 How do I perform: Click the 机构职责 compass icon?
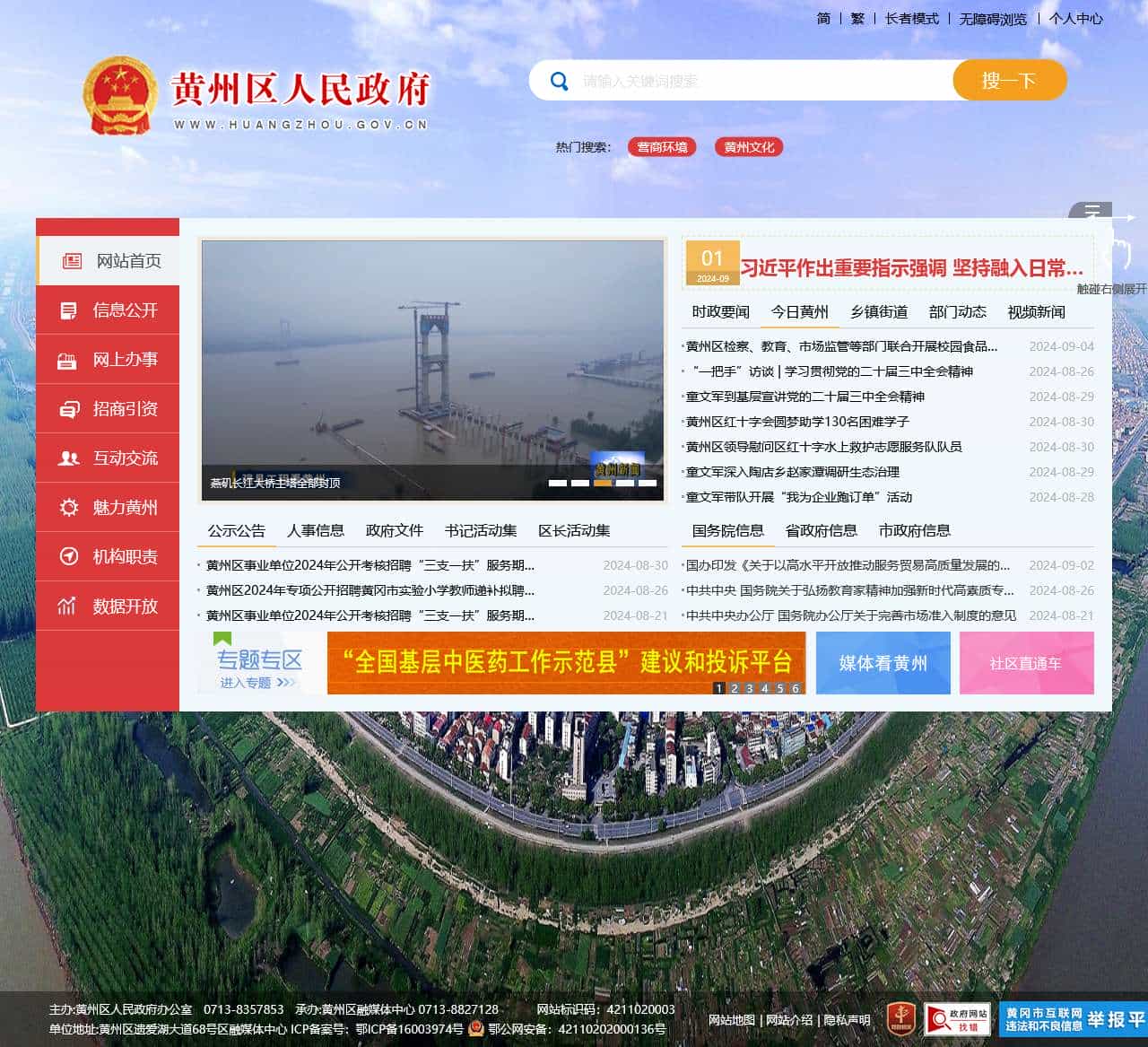[x=69, y=557]
